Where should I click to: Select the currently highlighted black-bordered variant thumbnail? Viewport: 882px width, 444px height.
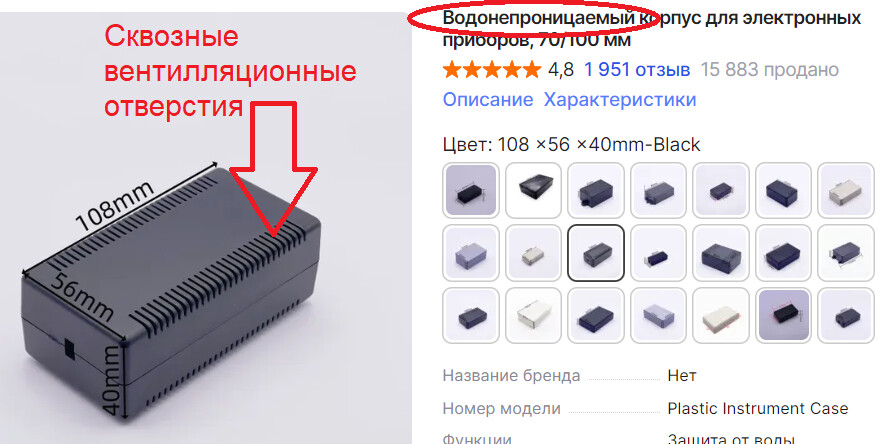596,253
